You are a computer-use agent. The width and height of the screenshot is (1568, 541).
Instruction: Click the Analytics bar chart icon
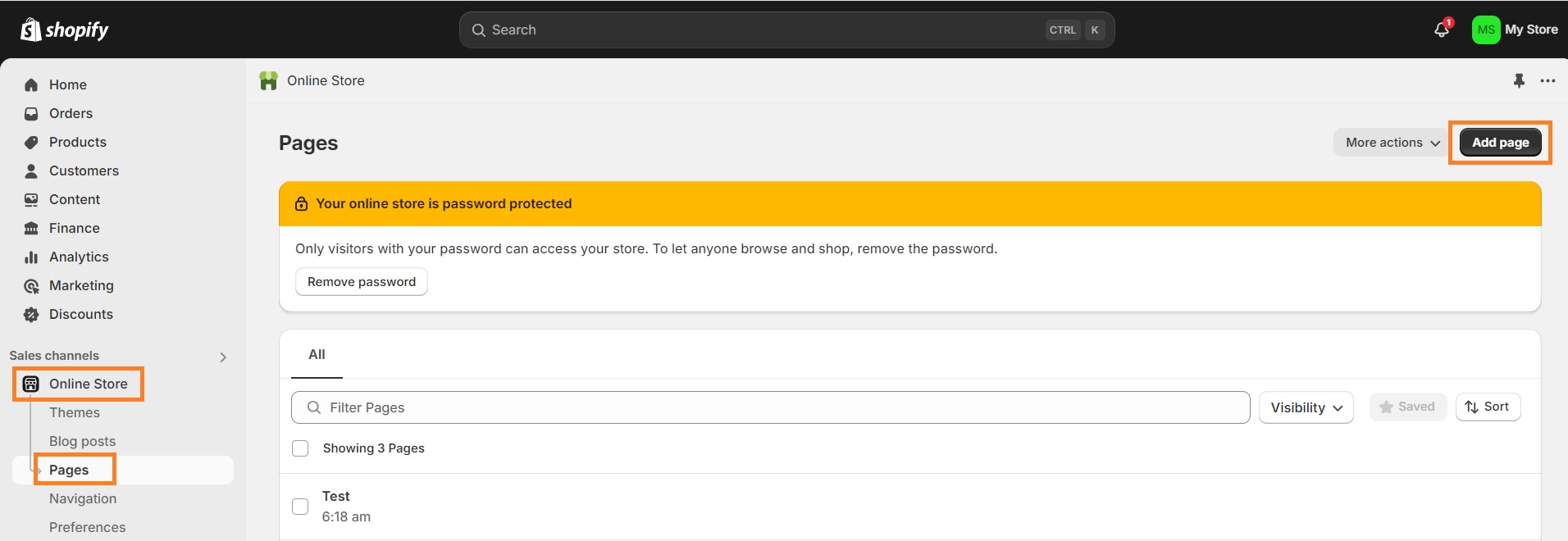[x=31, y=257]
